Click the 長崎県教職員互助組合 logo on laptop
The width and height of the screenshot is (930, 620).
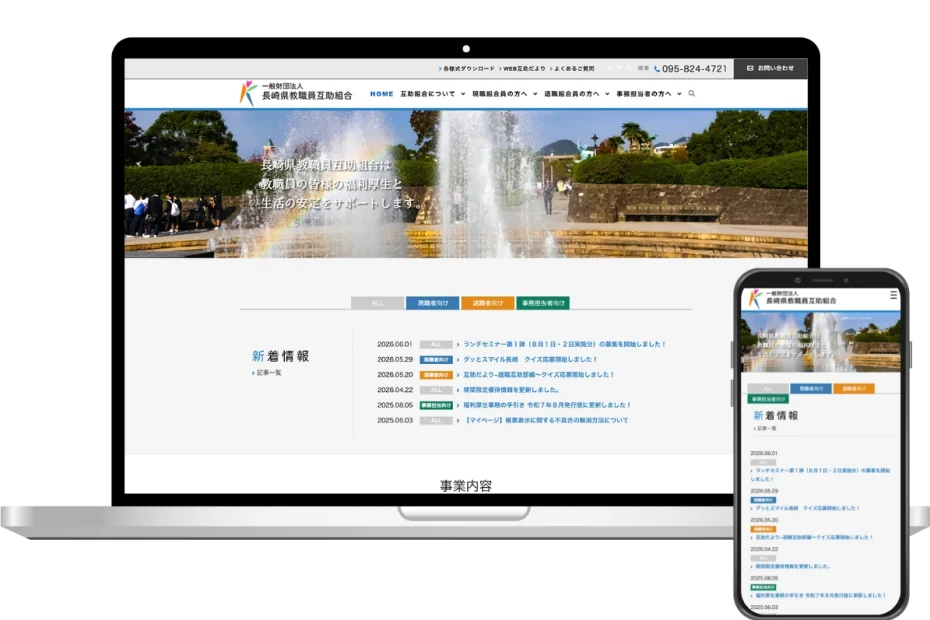click(296, 93)
